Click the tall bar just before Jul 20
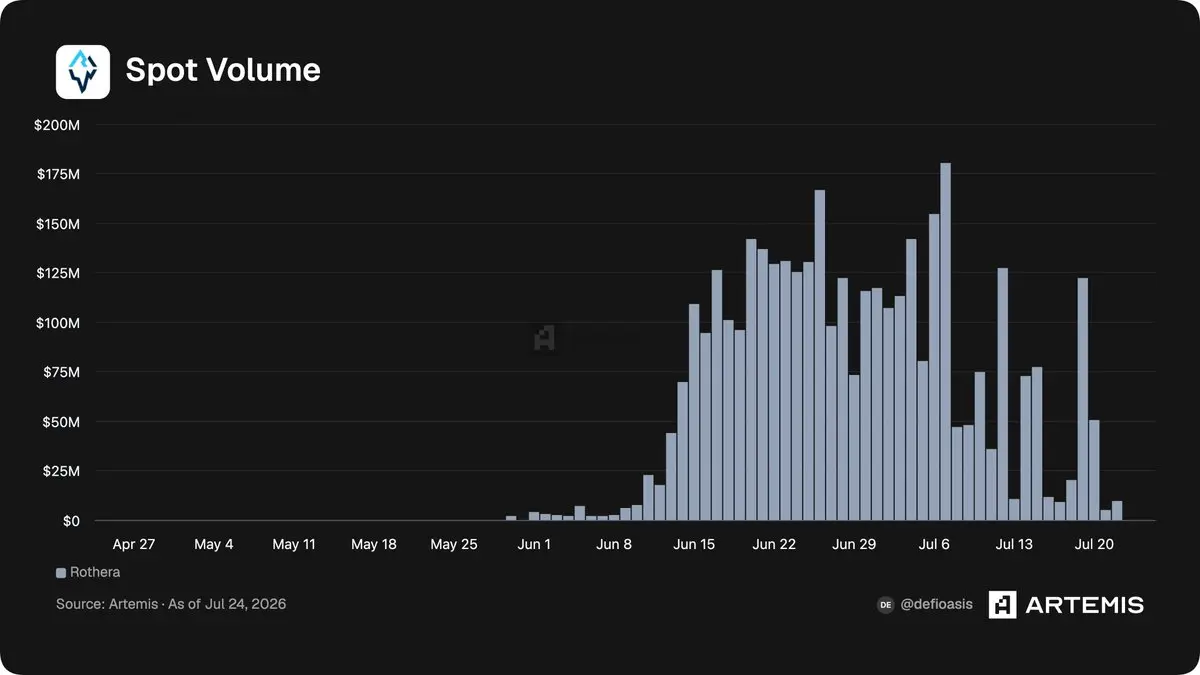The image size is (1200, 675). 1083,399
